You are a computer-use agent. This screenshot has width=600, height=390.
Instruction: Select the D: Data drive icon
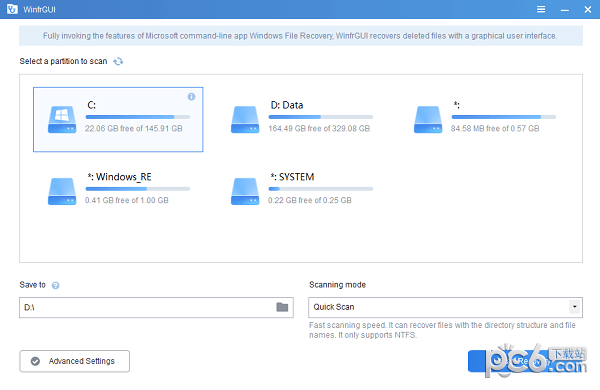(x=245, y=119)
